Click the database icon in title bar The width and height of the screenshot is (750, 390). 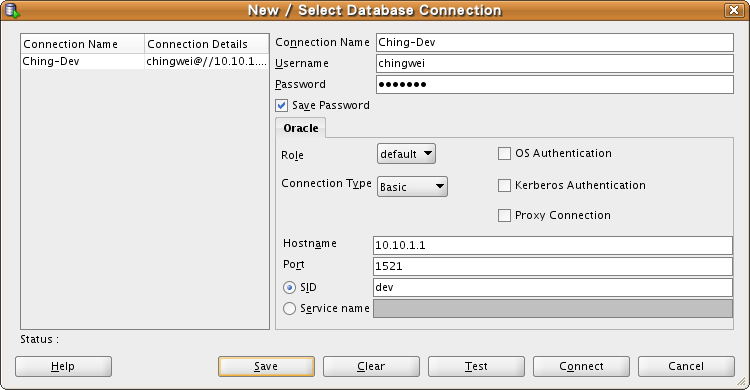(11, 10)
